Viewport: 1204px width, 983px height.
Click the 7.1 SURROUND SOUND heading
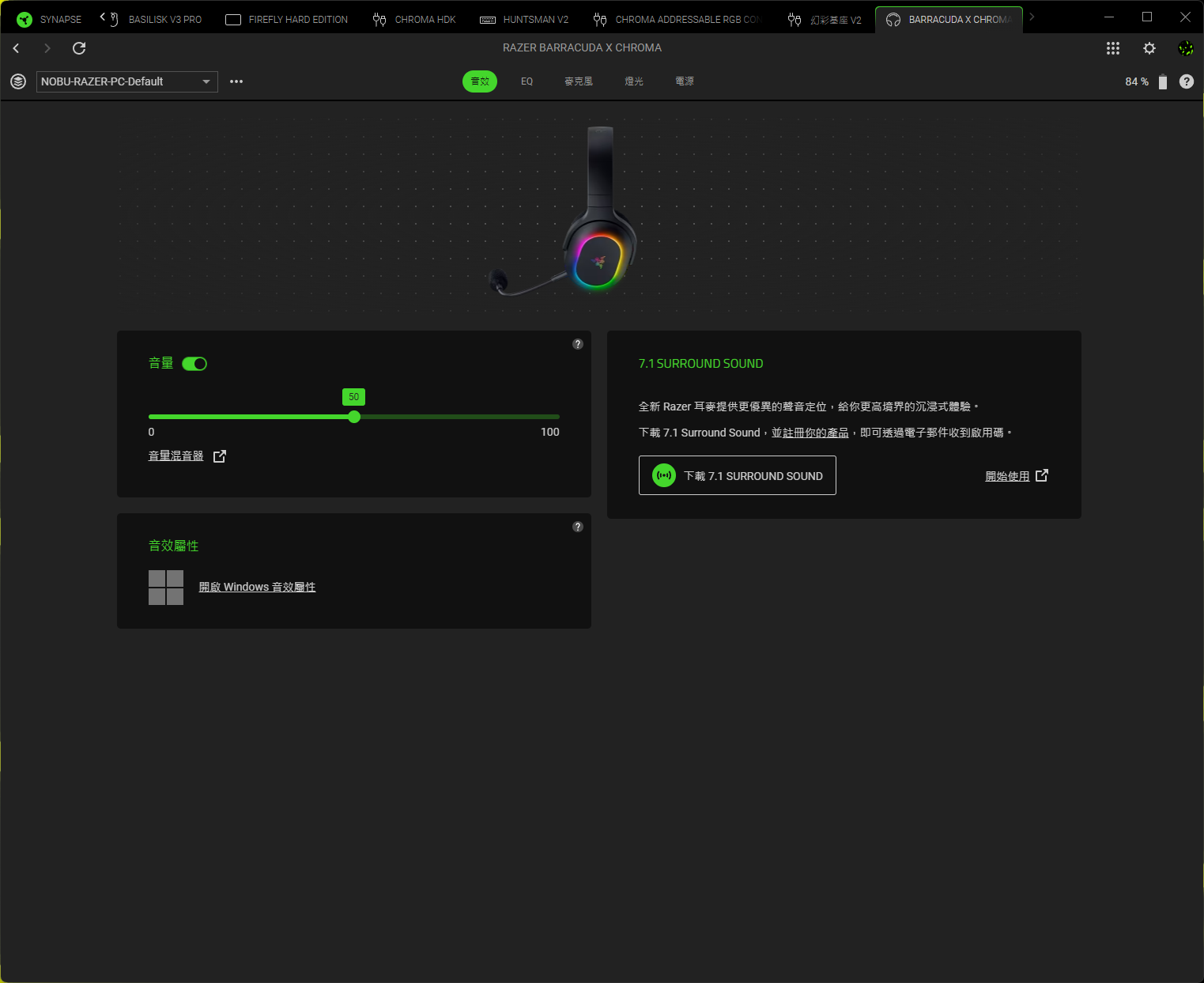click(700, 364)
